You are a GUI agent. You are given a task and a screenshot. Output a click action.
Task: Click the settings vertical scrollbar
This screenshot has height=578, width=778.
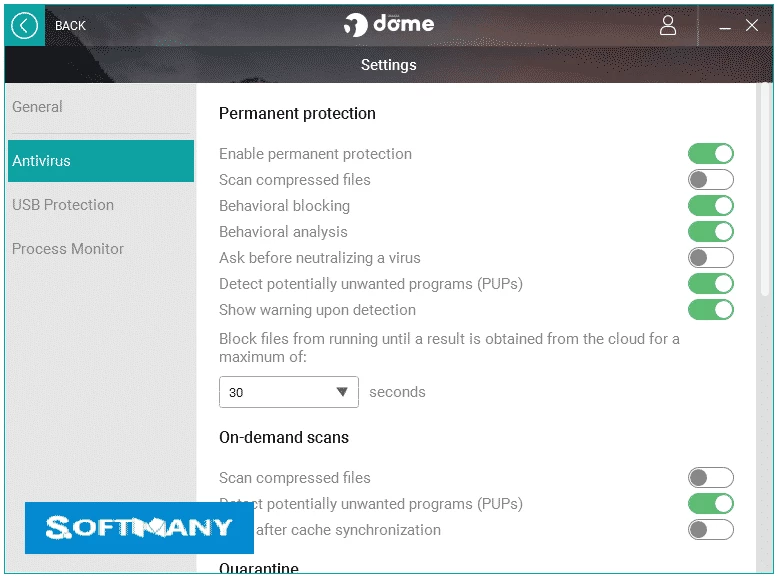[x=765, y=300]
